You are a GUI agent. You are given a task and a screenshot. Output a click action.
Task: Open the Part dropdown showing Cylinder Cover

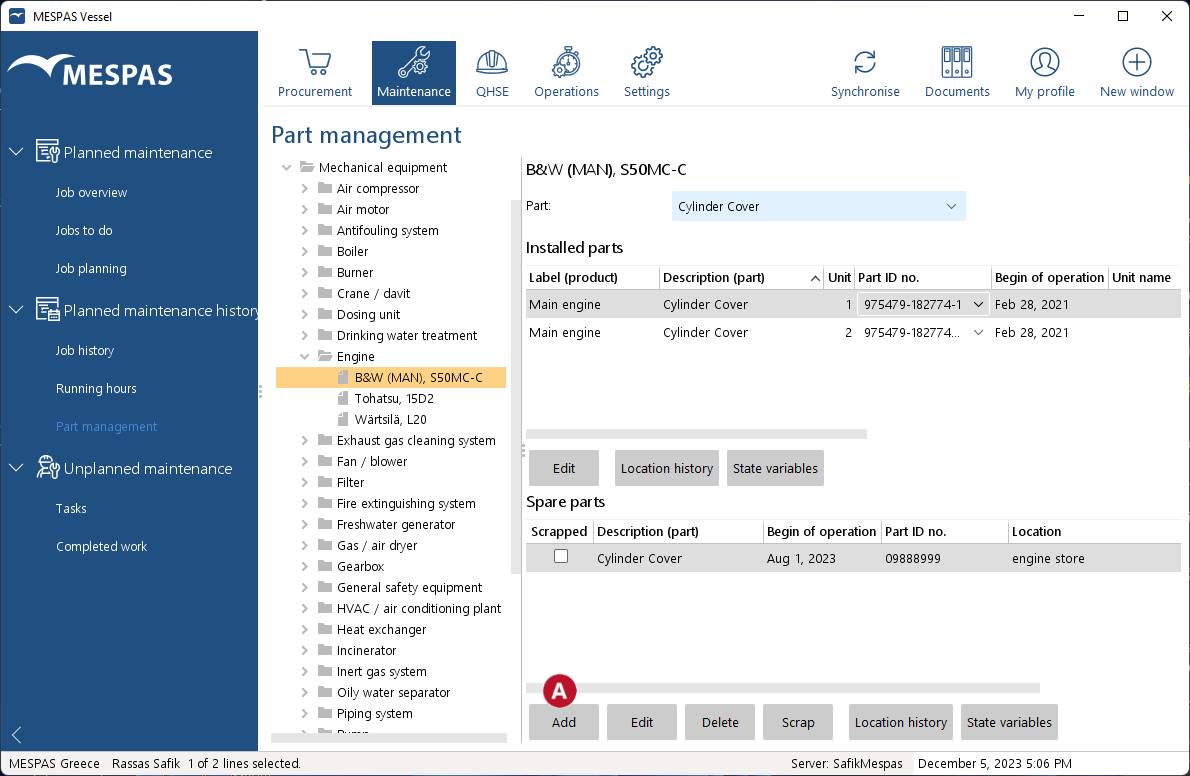(x=818, y=206)
